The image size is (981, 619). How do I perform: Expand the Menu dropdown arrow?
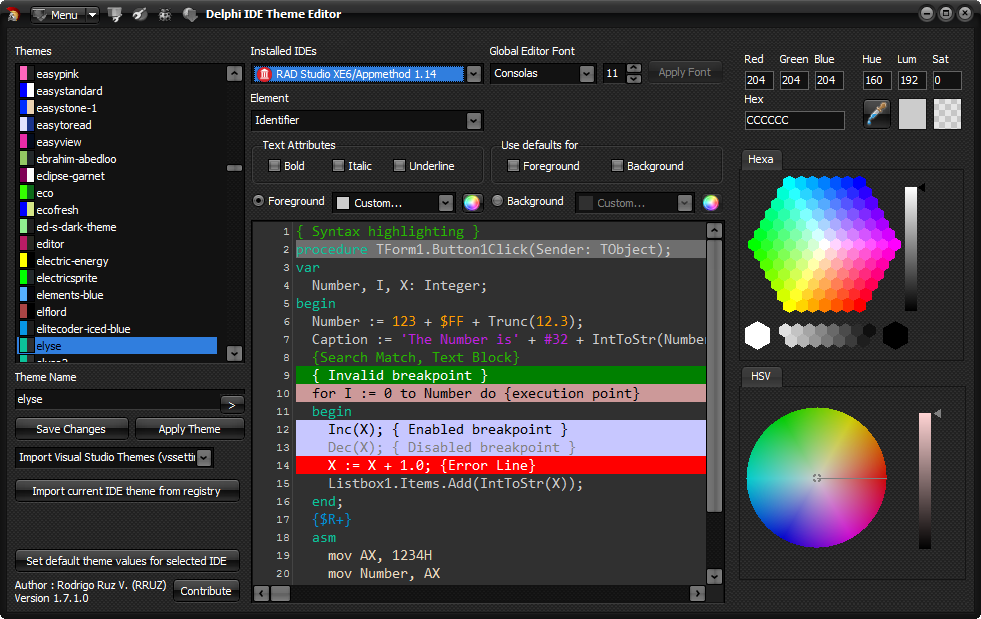click(x=93, y=14)
